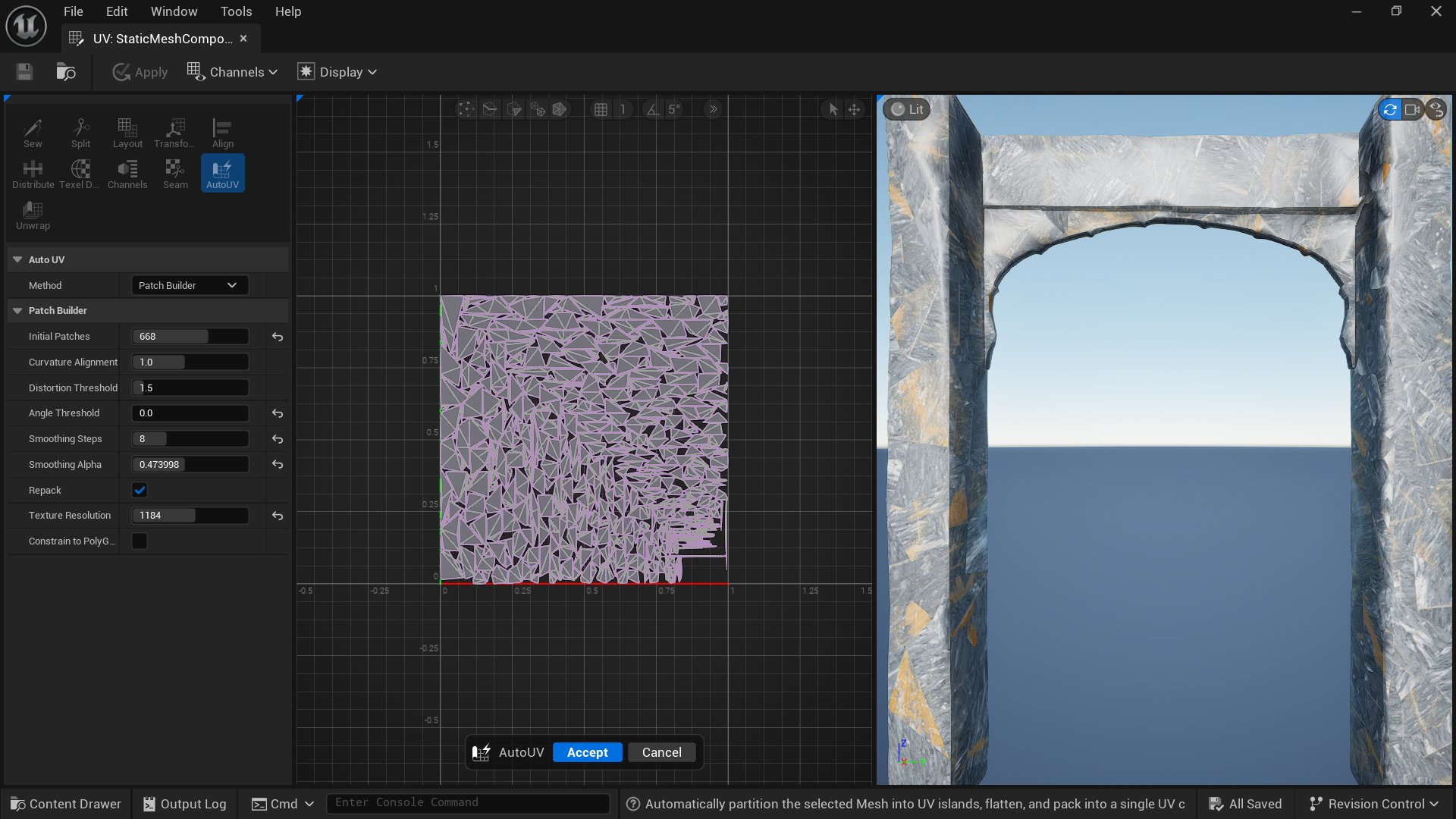Open the Layout tool
This screenshot has width=1456, height=819.
click(127, 133)
